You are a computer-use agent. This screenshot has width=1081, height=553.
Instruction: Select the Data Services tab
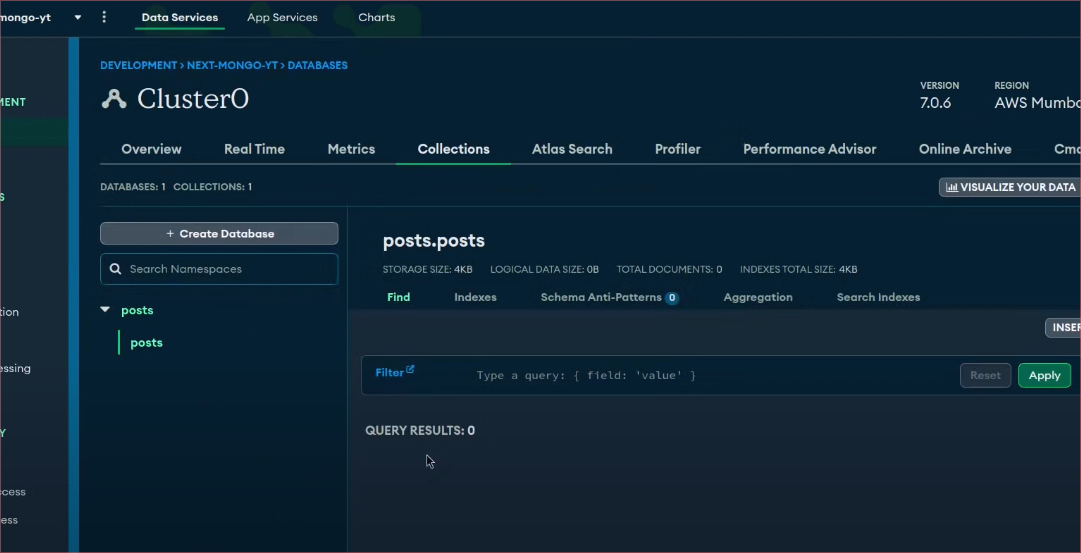click(x=180, y=17)
